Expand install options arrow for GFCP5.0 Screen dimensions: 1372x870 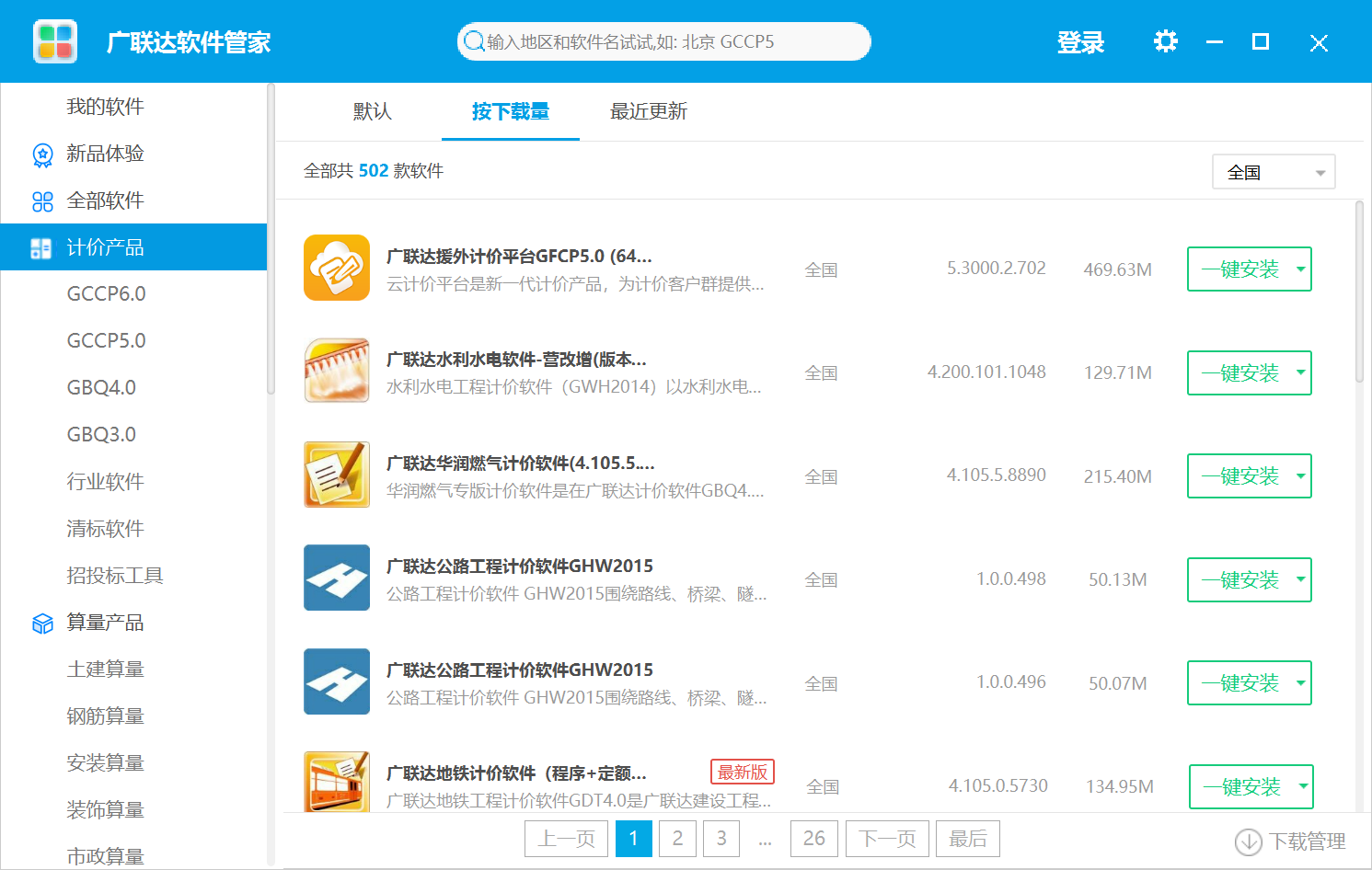[1300, 269]
